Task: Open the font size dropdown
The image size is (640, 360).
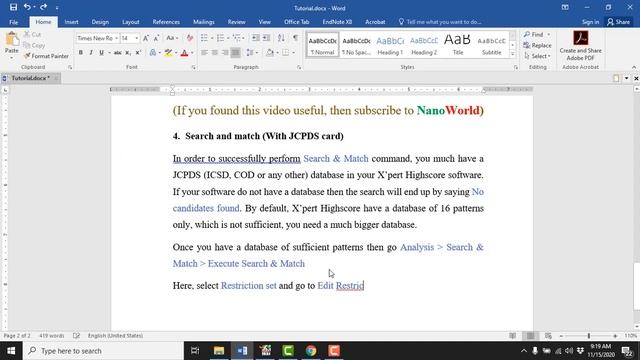Action: [136, 38]
